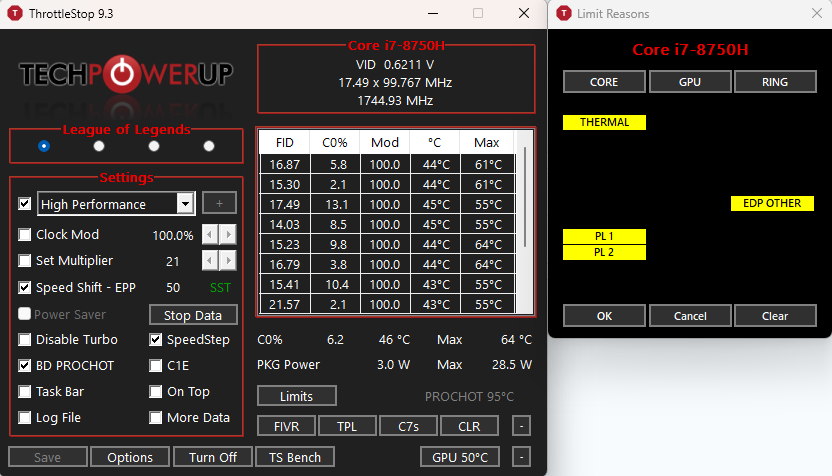Decrease the Clock Mod value arrow

pyautogui.click(x=210, y=235)
